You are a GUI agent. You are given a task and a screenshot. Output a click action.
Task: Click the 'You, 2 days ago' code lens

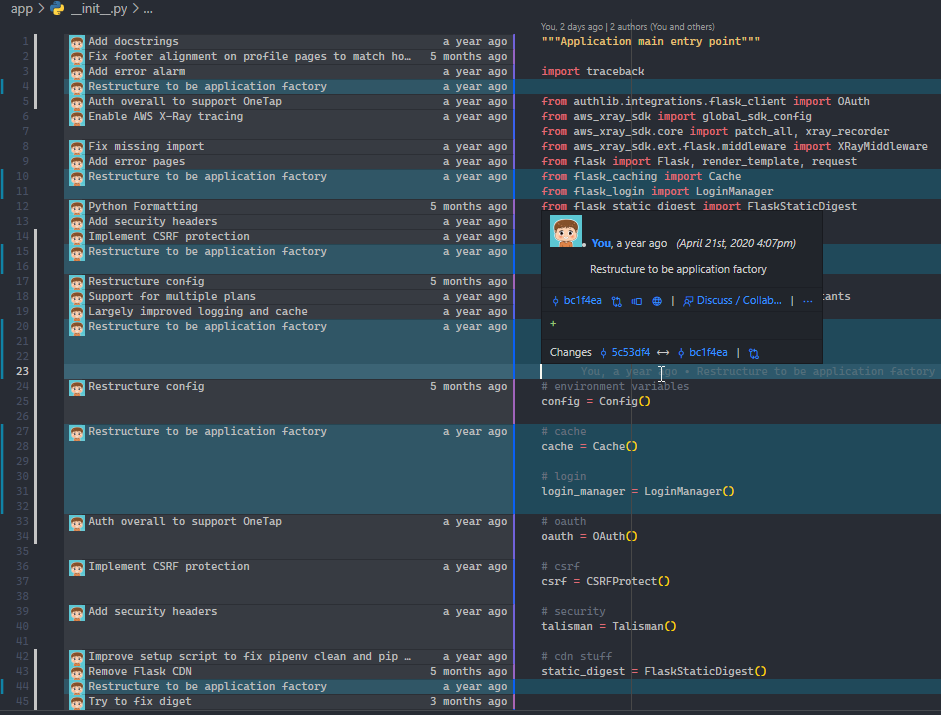coord(571,26)
